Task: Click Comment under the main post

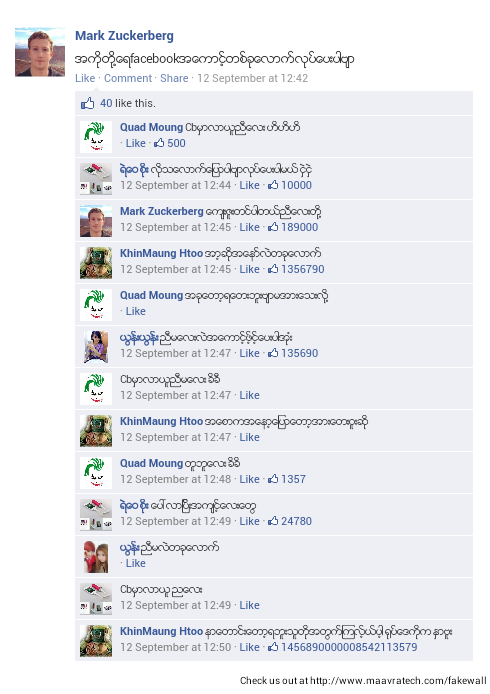Action: pyautogui.click(x=128, y=78)
